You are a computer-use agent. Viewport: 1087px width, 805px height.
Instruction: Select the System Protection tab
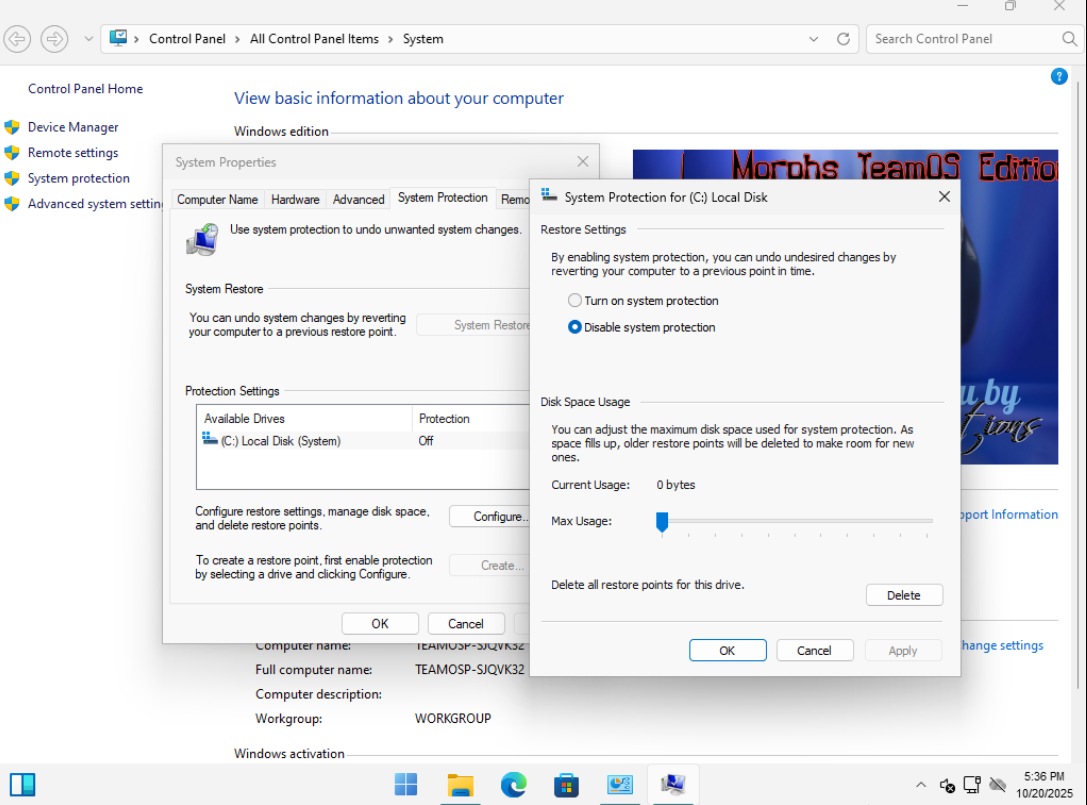click(443, 198)
